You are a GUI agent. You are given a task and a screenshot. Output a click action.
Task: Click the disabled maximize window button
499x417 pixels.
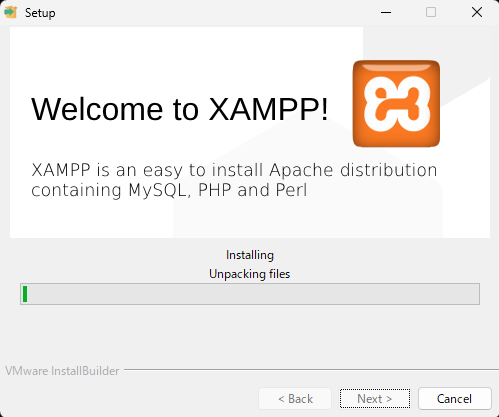(431, 13)
